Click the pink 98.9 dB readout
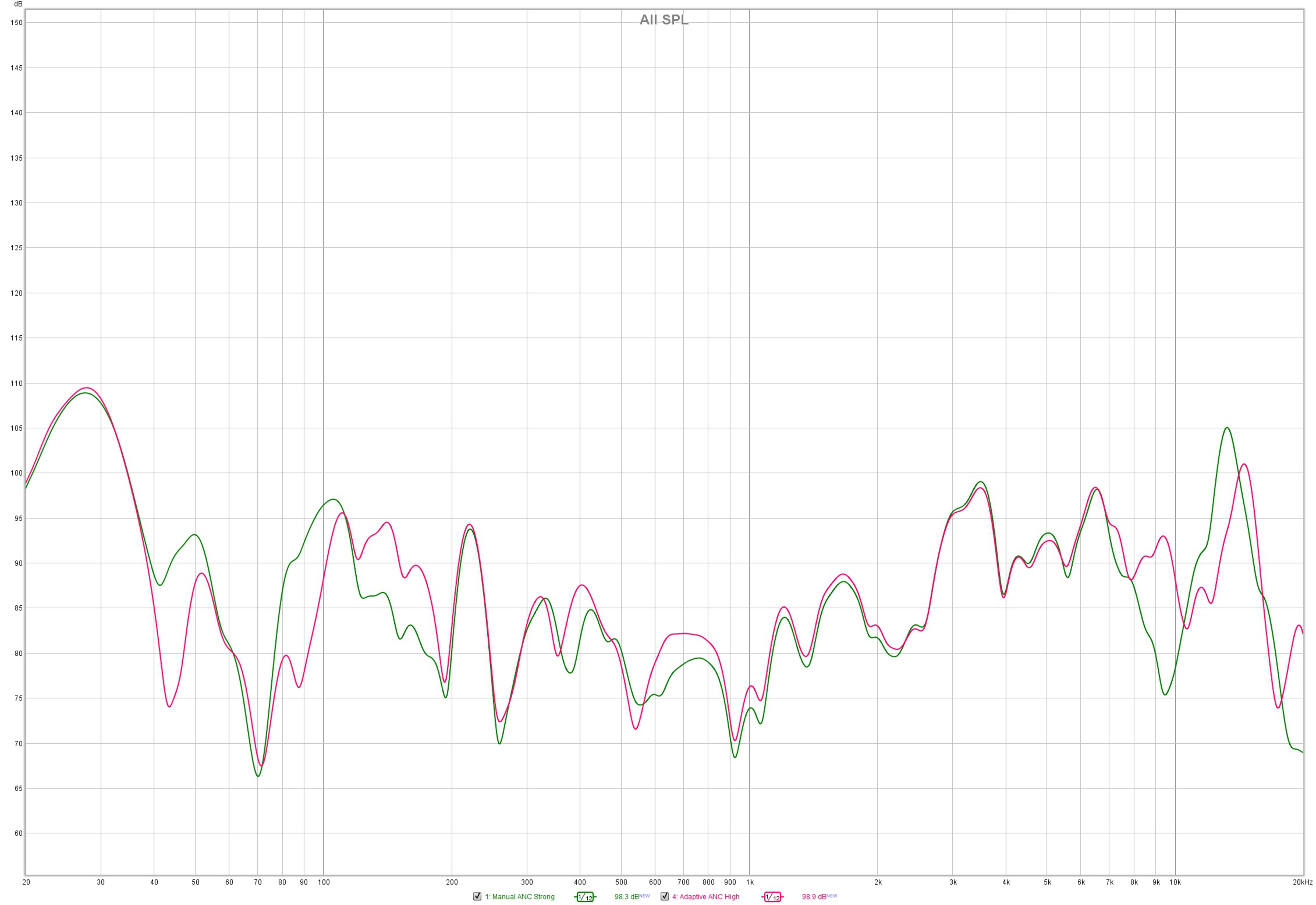The height and width of the screenshot is (905, 1316). (x=814, y=897)
